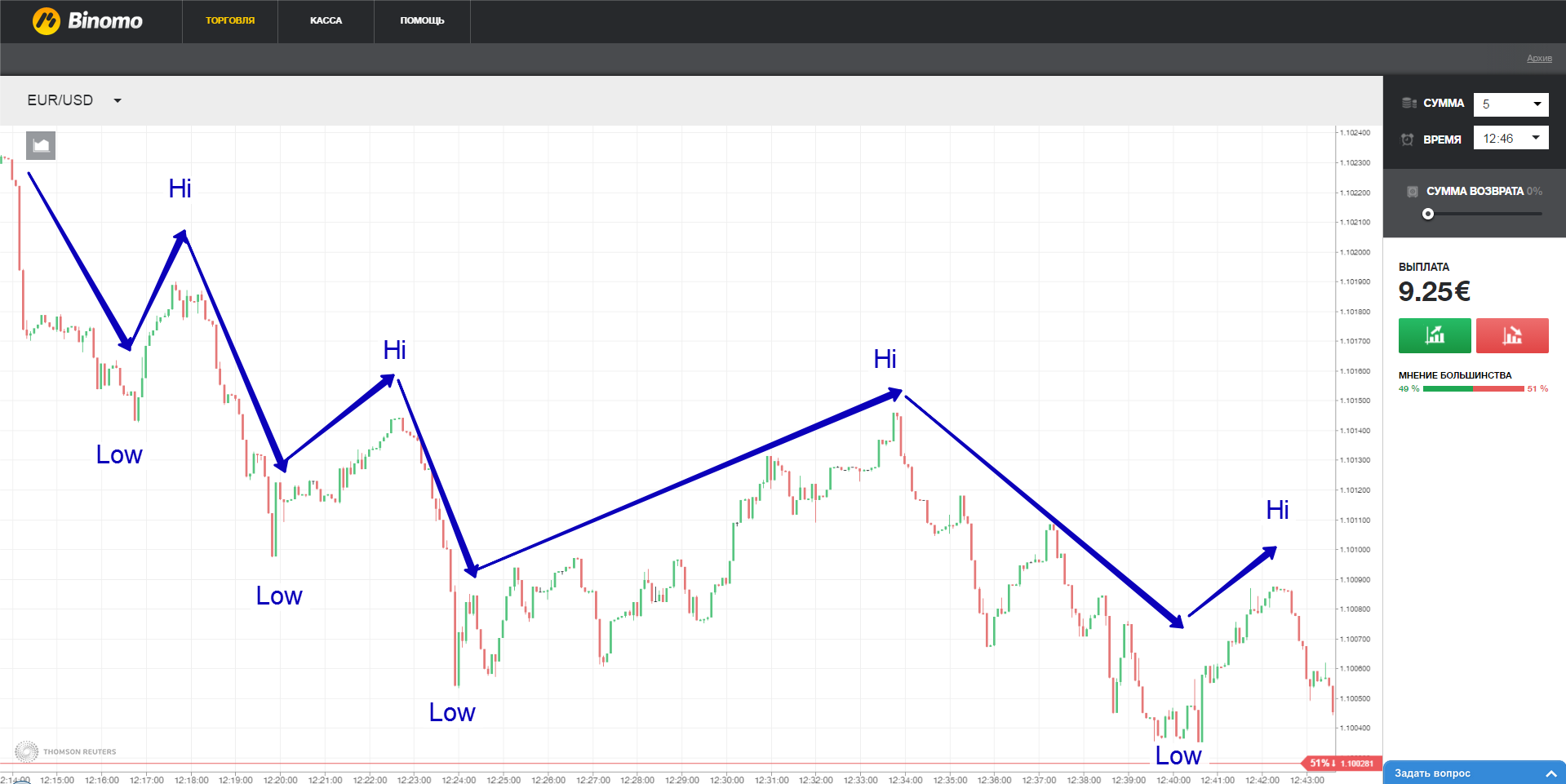This screenshot has height=784, width=1566.
Task: Open the ВРЕМЯ expiry time dropdown
Action: (x=1511, y=139)
